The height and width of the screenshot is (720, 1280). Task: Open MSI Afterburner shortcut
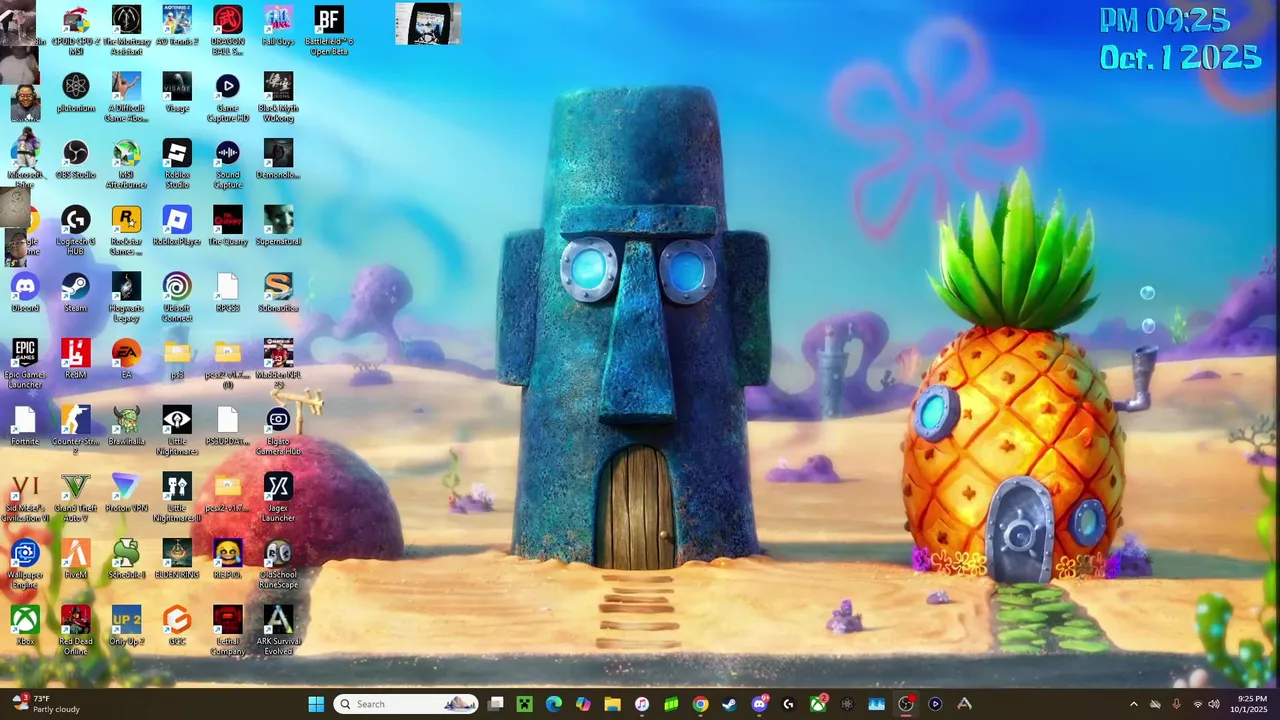tap(126, 164)
